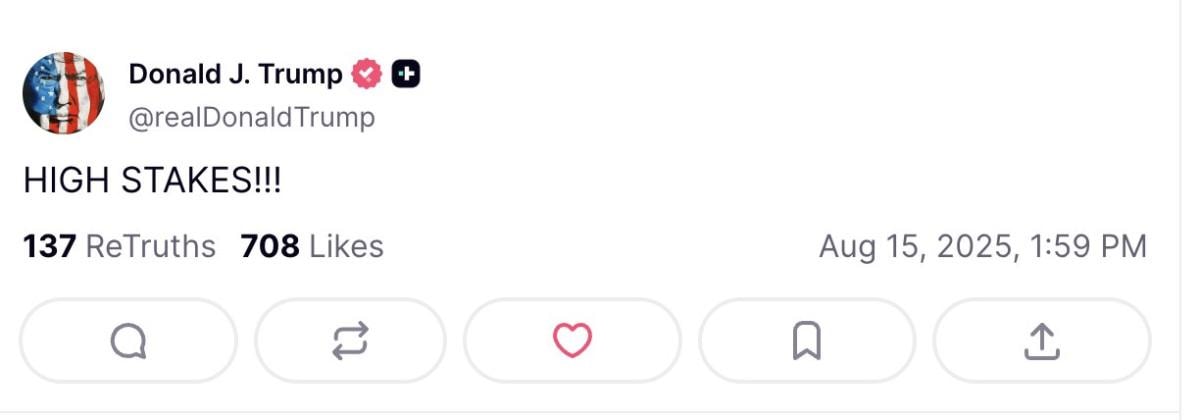
Task: Click the 708 likes count number
Action: [x=270, y=246]
